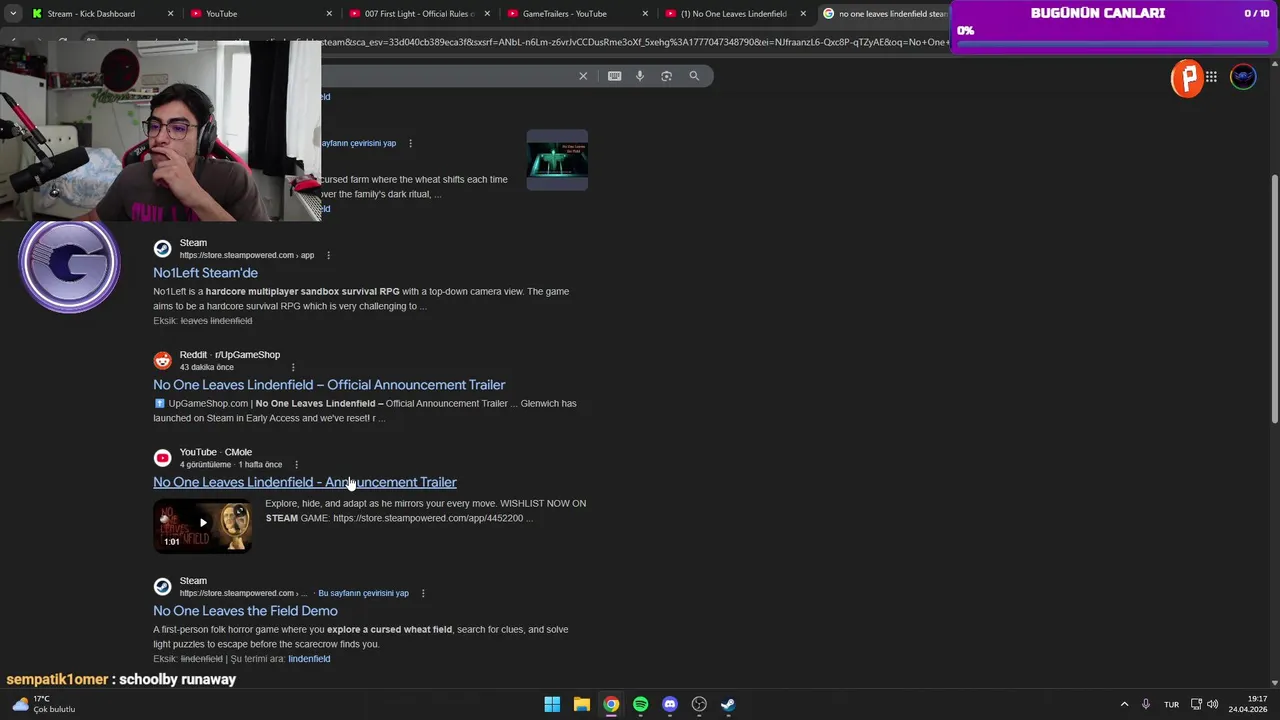The height and width of the screenshot is (720, 1280).
Task: Open the Google apps grid menu
Action: pos(1211,77)
